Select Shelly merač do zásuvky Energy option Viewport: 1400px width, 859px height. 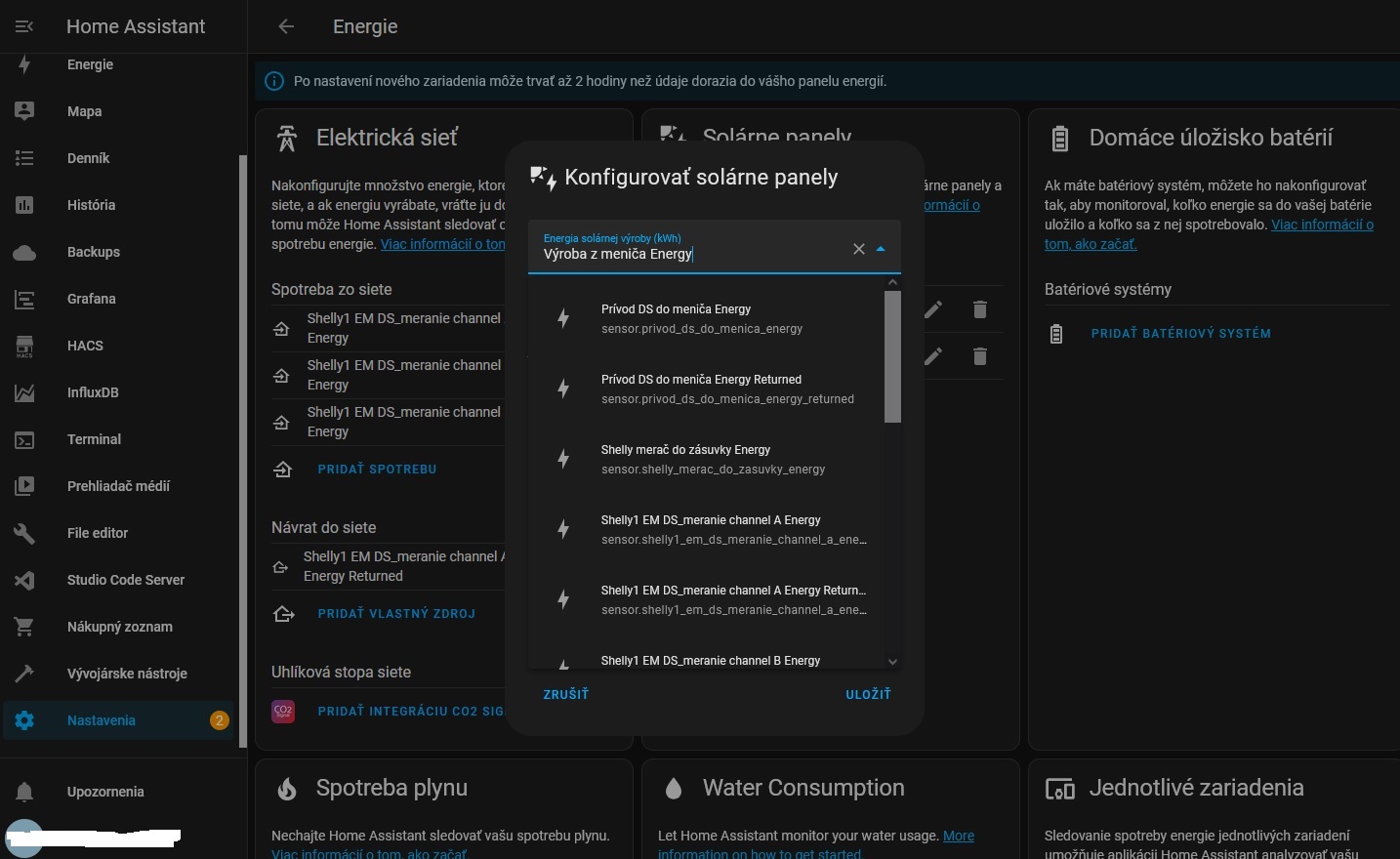tap(706, 459)
